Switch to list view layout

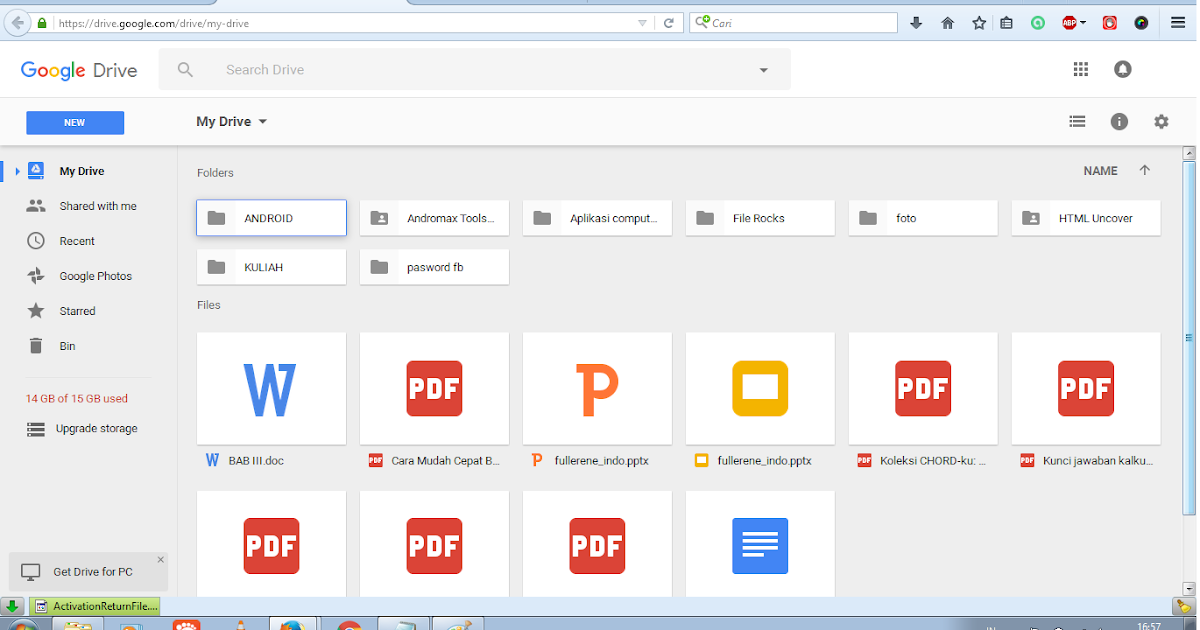tap(1077, 121)
